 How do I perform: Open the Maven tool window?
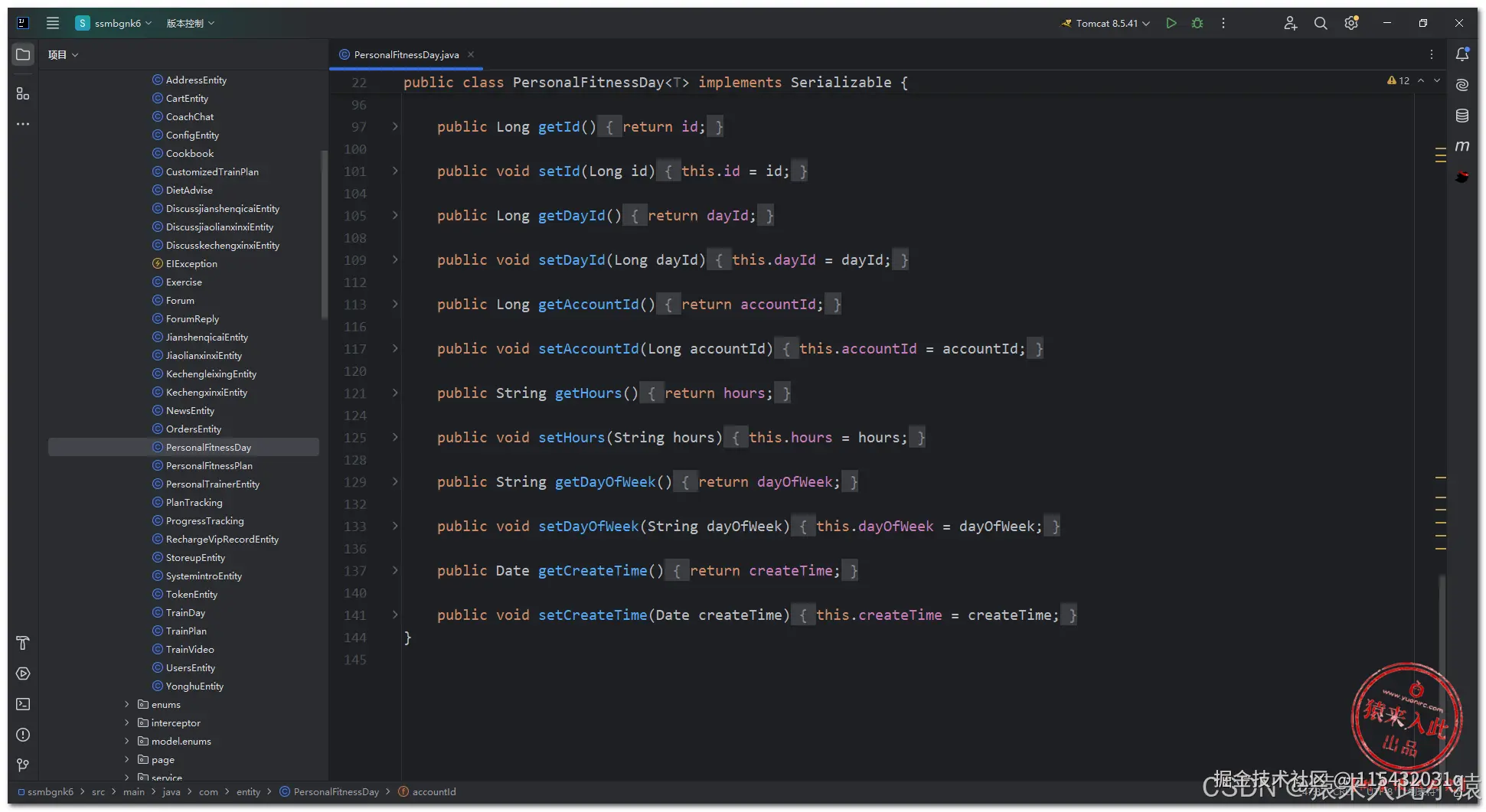(x=1462, y=145)
